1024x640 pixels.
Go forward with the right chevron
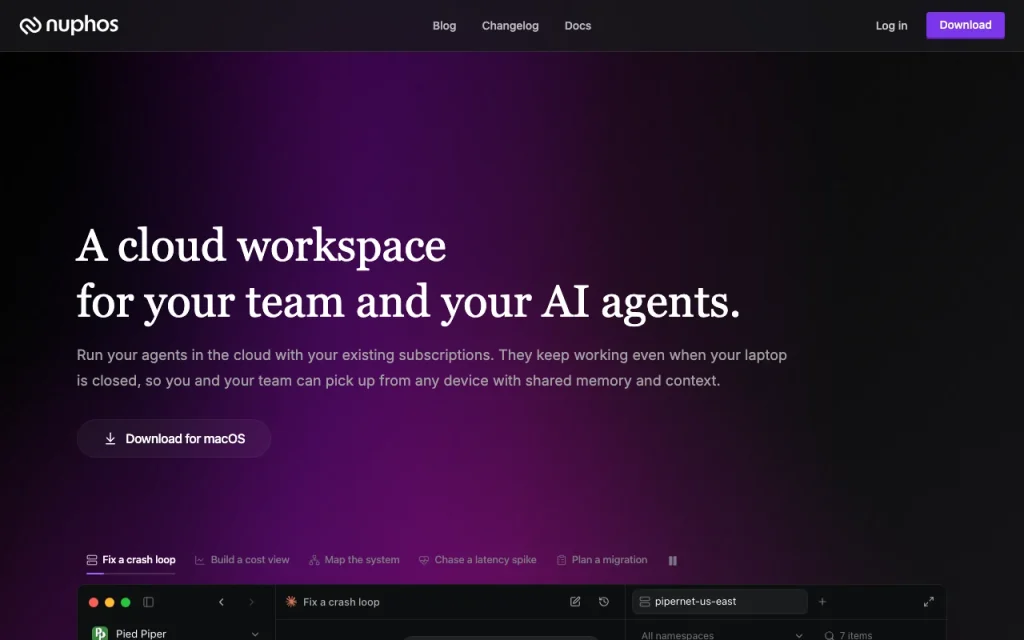[x=251, y=602]
